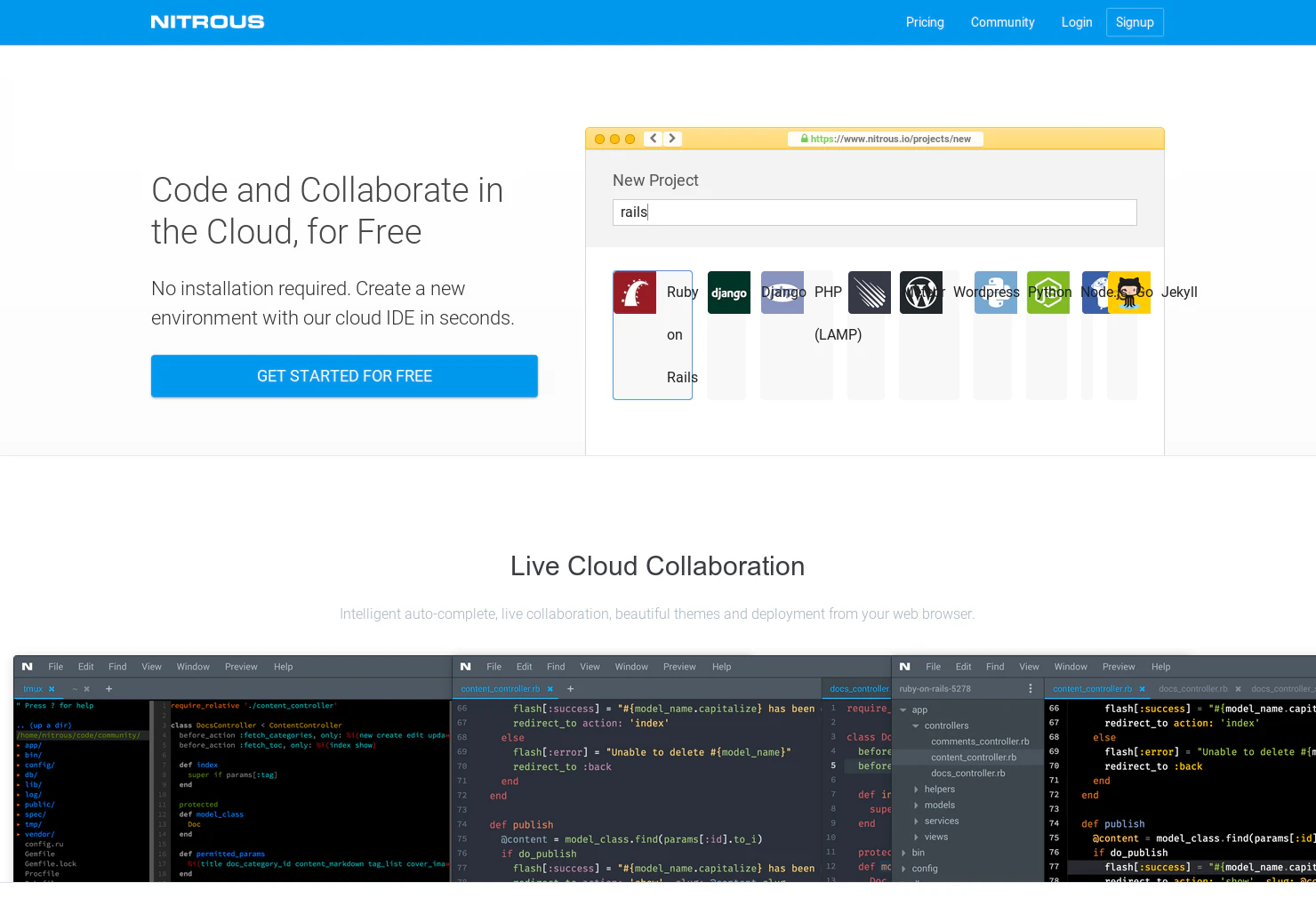Expand the helpers folder
The width and height of the screenshot is (1316, 922).
coord(916,790)
